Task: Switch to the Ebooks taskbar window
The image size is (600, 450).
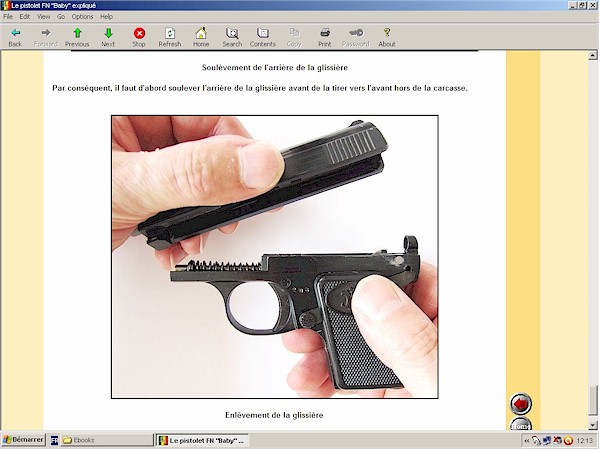Action: pyautogui.click(x=107, y=440)
